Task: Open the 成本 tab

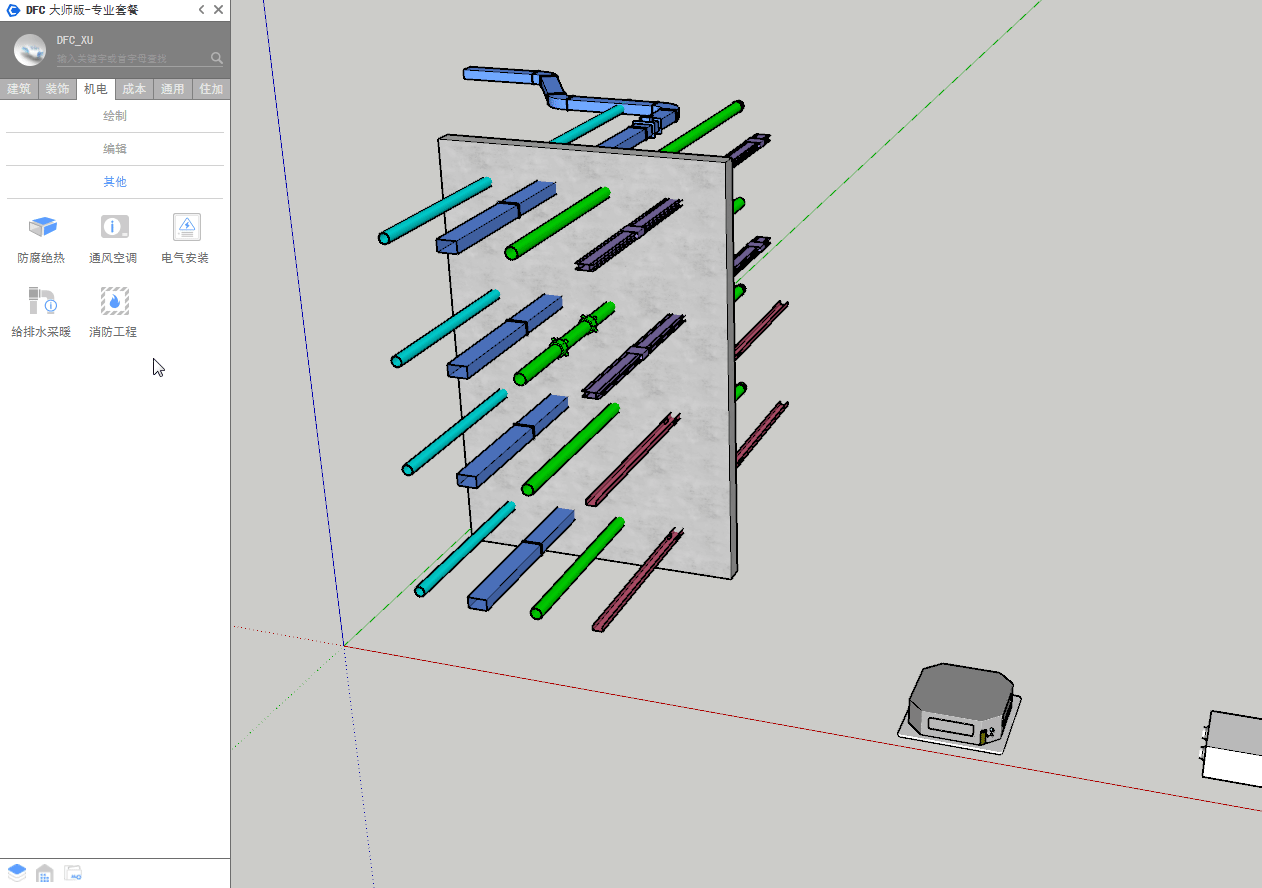Action: (x=134, y=89)
